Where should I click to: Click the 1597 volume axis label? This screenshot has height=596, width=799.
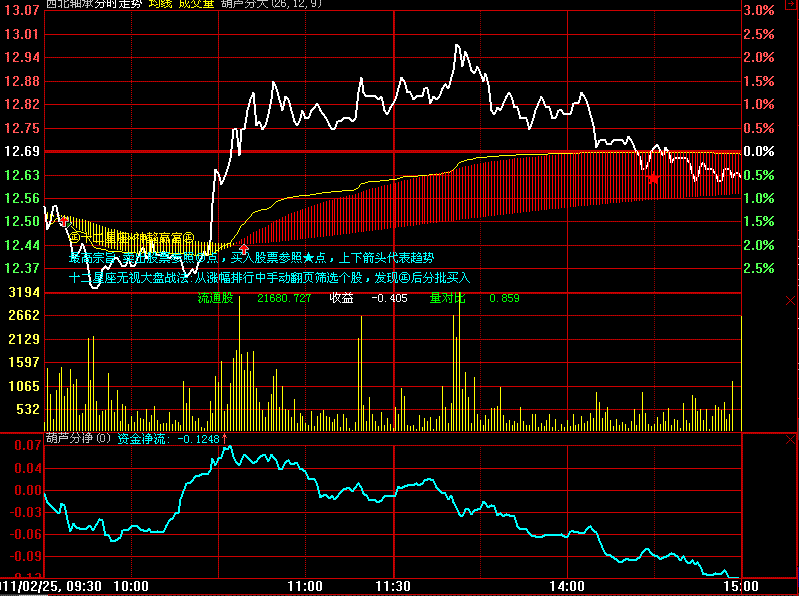pyautogui.click(x=24, y=362)
